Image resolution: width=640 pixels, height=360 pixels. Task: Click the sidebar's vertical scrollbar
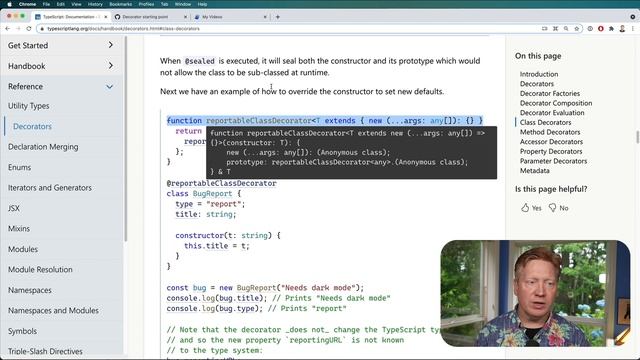click(125, 139)
